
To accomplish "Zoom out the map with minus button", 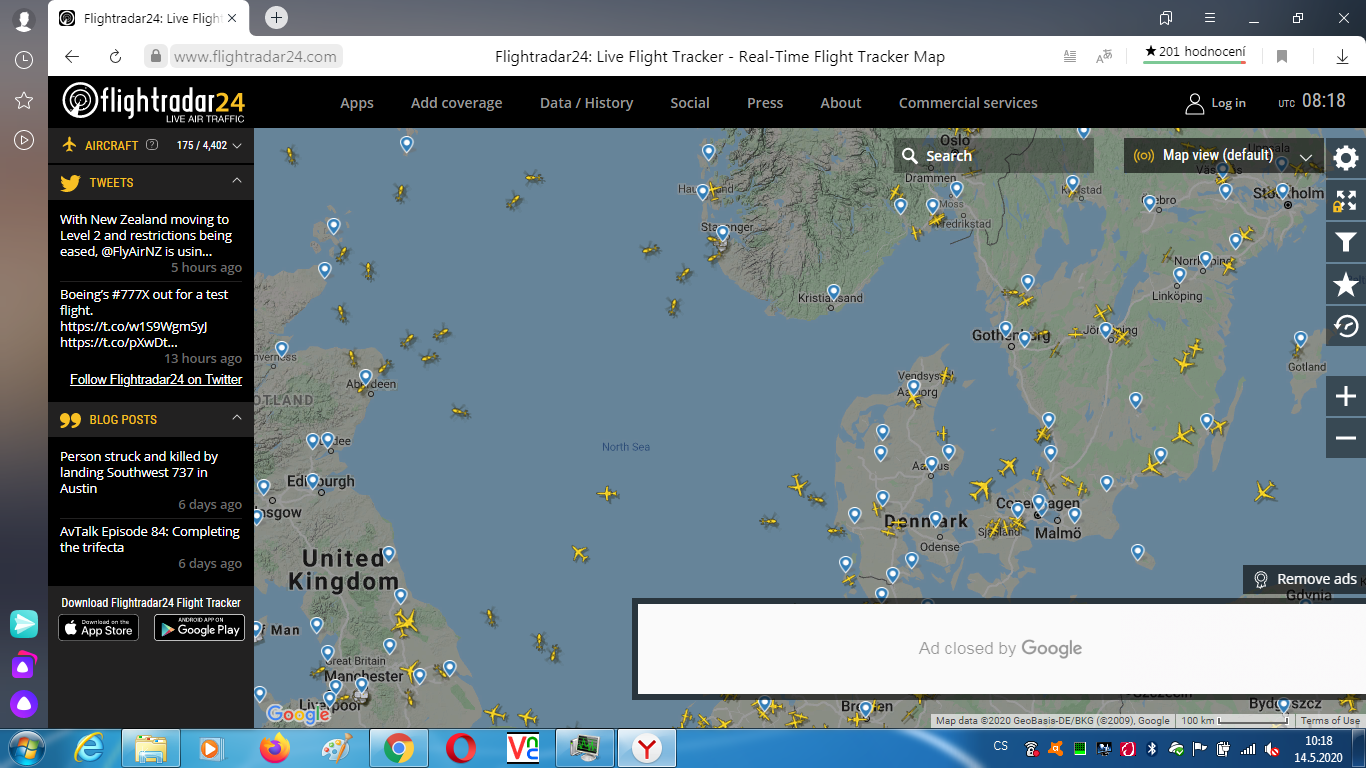I will click(x=1346, y=438).
